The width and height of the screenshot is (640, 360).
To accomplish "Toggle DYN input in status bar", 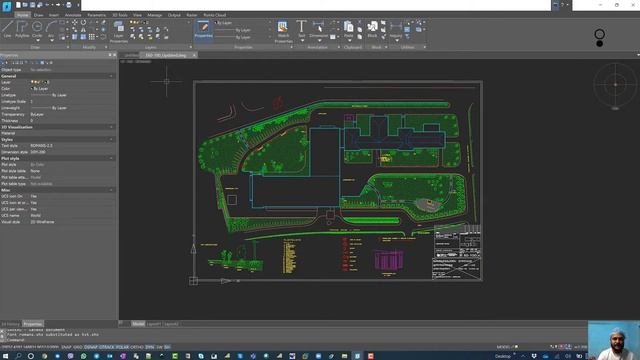I will coord(150,347).
